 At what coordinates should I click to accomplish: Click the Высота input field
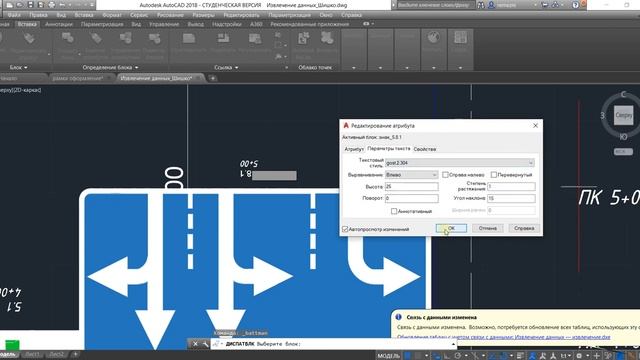click(x=411, y=187)
